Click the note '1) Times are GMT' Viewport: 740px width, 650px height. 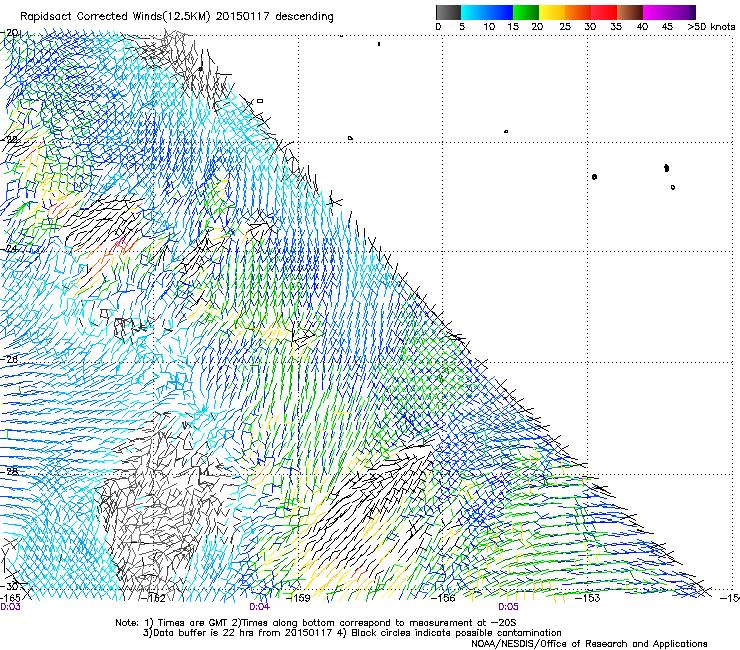point(186,623)
